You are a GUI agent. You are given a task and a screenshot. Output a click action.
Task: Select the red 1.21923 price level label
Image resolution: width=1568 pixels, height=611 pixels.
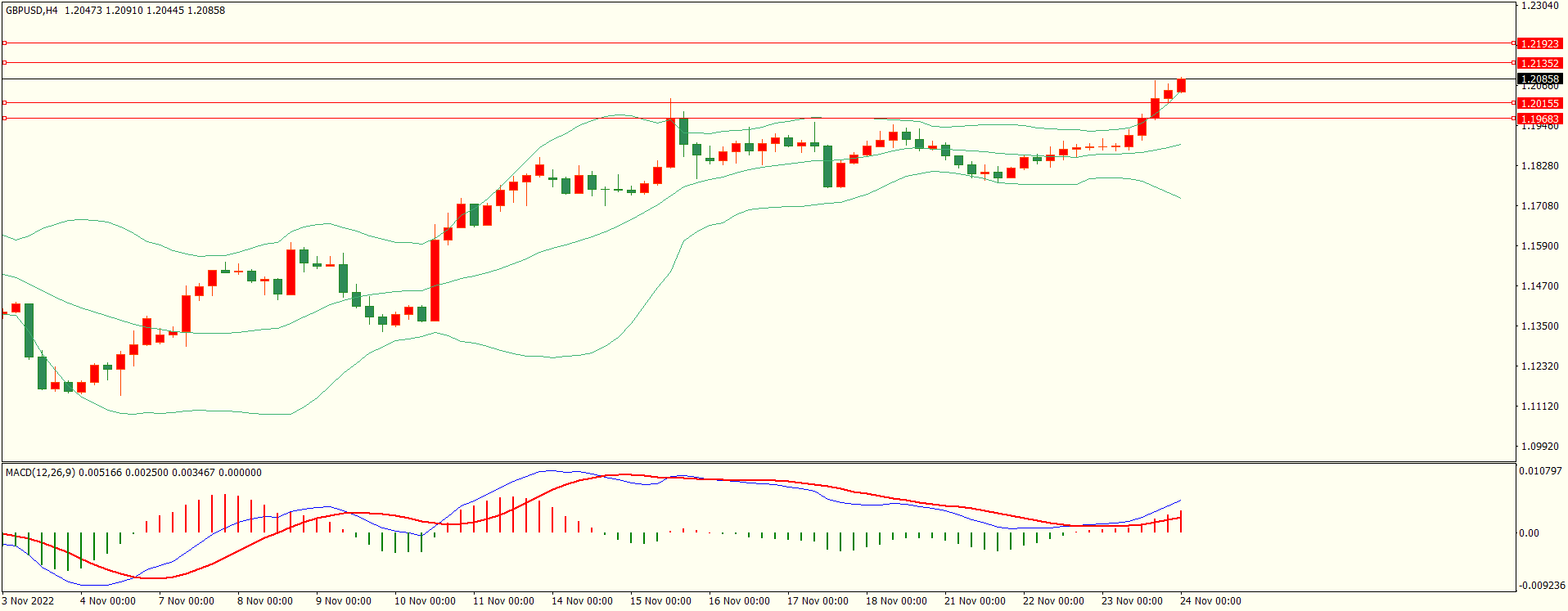pyautogui.click(x=1539, y=43)
